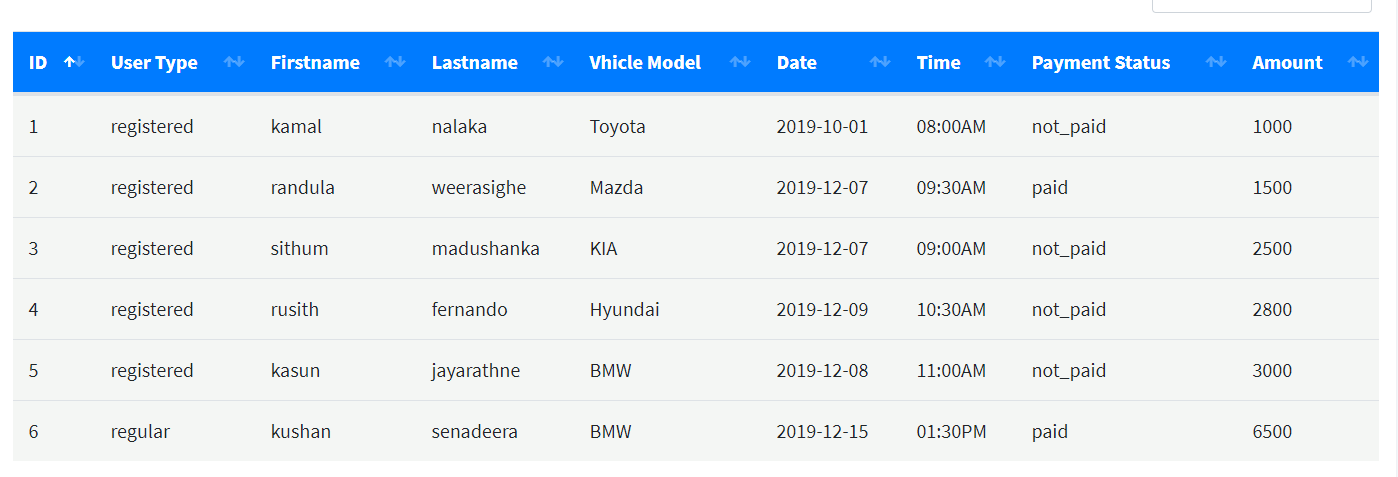Screen dimensions: 1398x477
Task: Select the 6500 amount cell
Action: tap(1272, 432)
